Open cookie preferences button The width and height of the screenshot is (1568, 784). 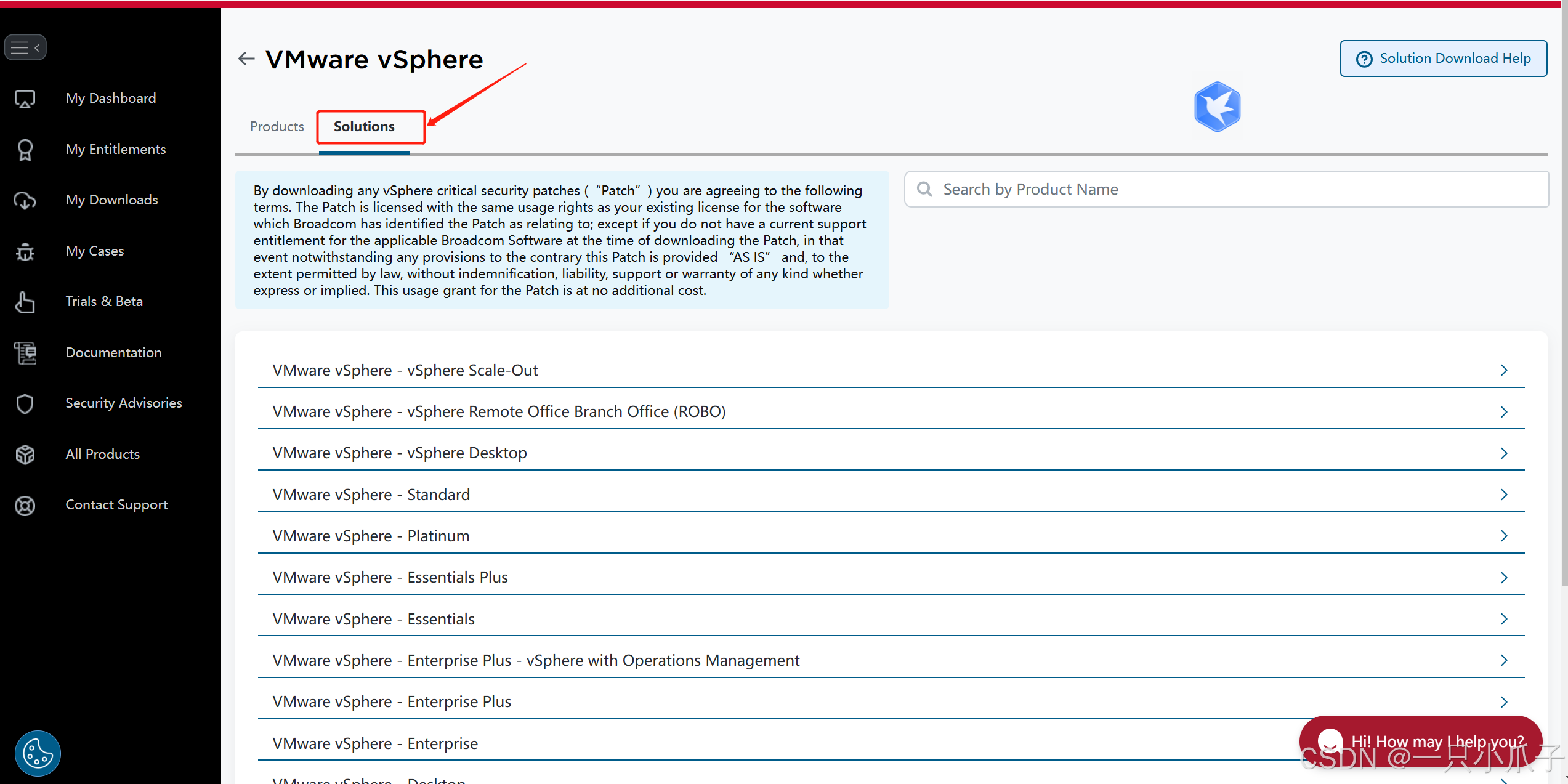(x=38, y=753)
